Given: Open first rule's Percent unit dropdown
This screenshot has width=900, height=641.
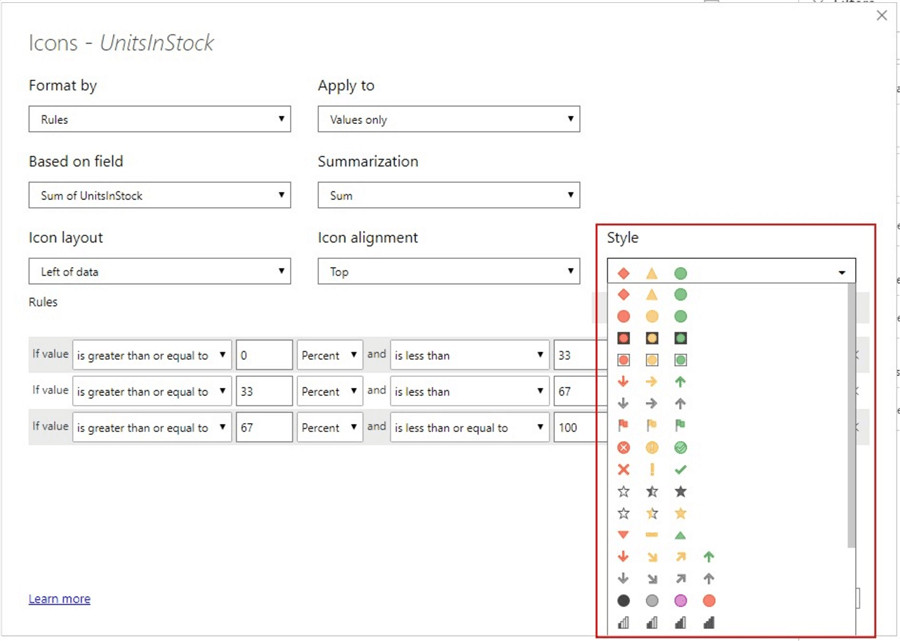Looking at the screenshot, I should pos(330,355).
